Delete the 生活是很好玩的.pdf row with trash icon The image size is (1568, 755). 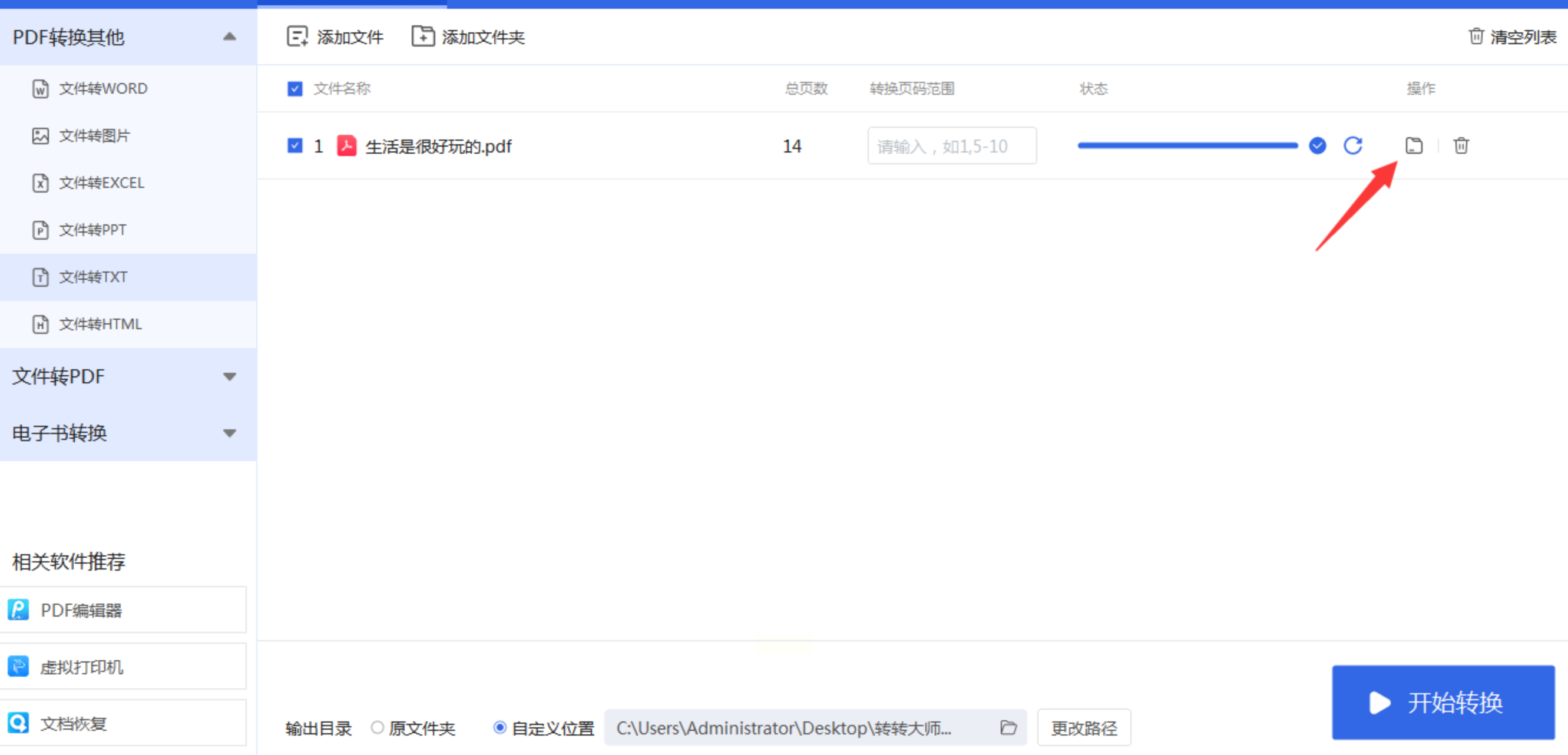coord(1461,146)
